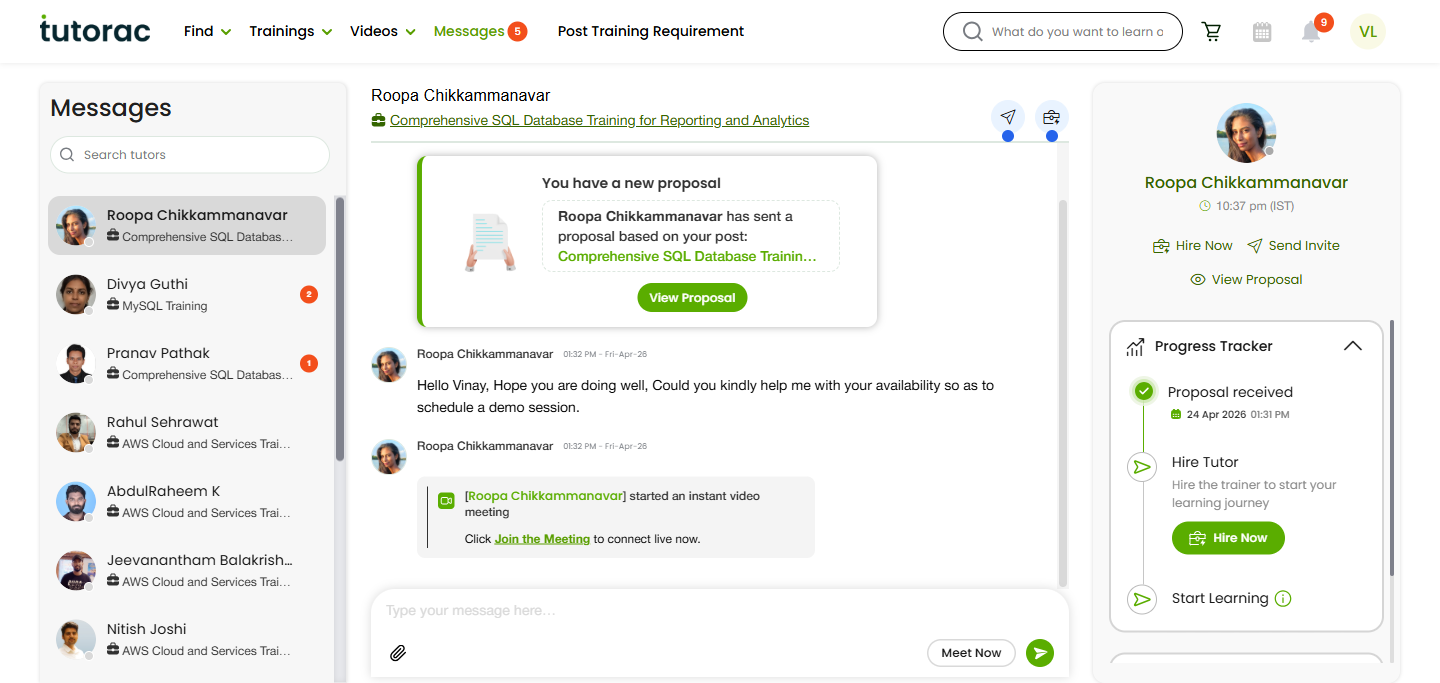Click the Progress Tracker panel scrollbar

(1392, 447)
